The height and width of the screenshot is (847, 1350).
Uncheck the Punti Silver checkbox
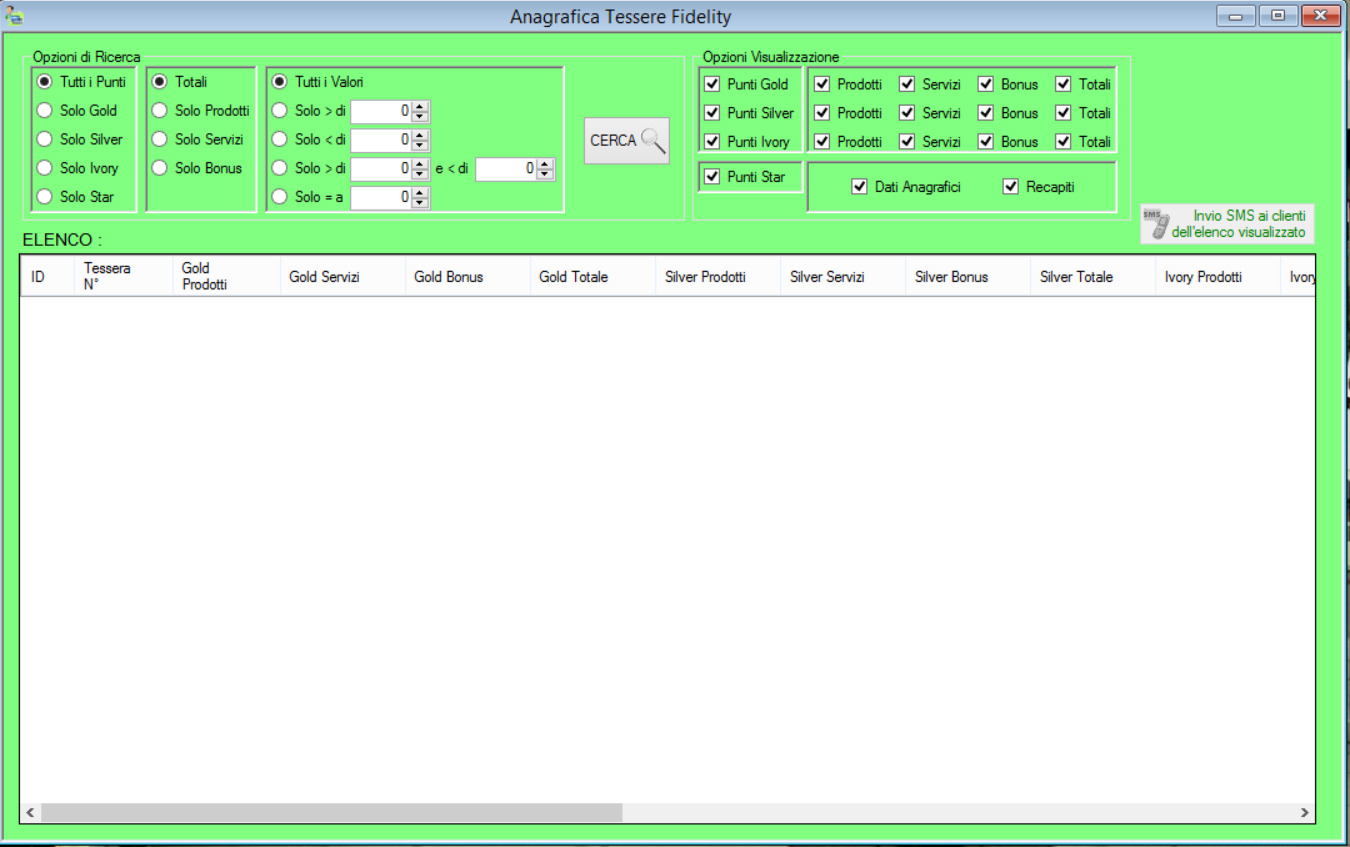pos(712,113)
